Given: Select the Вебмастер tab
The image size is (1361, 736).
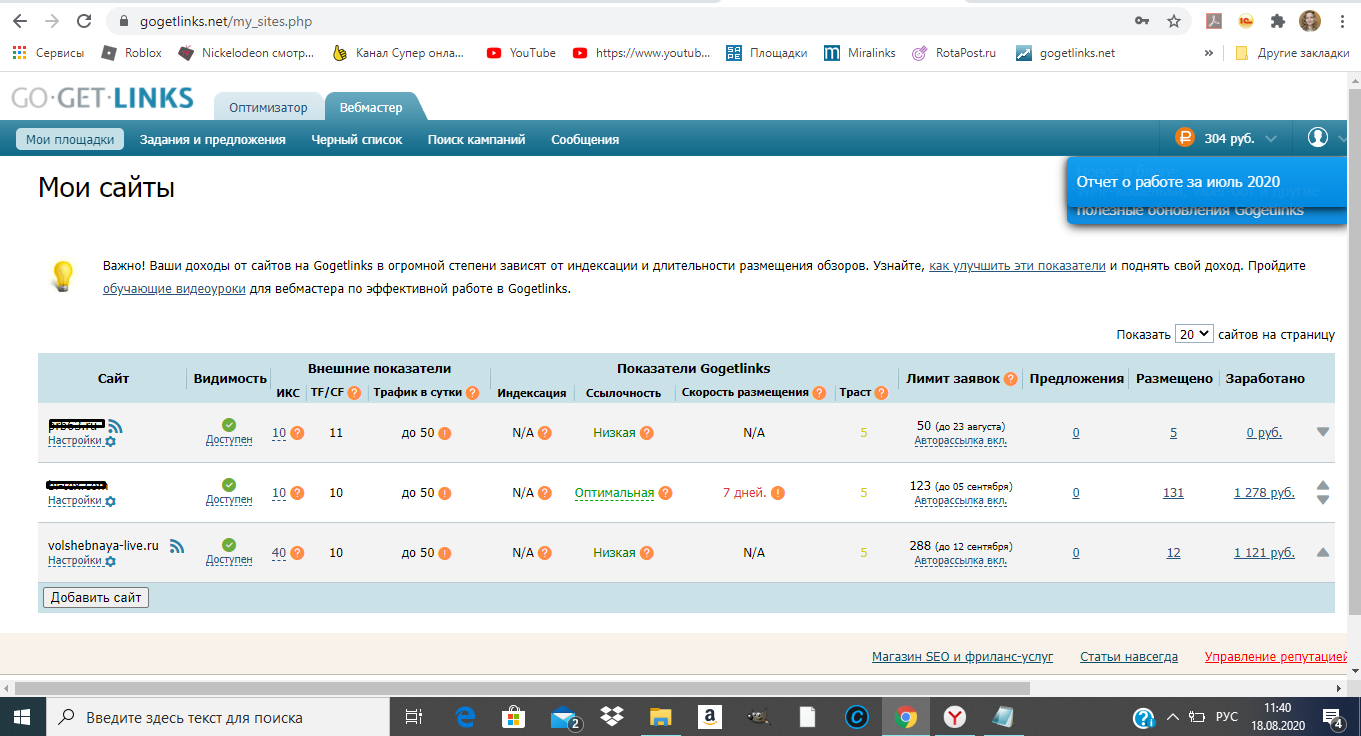Looking at the screenshot, I should 371,107.
